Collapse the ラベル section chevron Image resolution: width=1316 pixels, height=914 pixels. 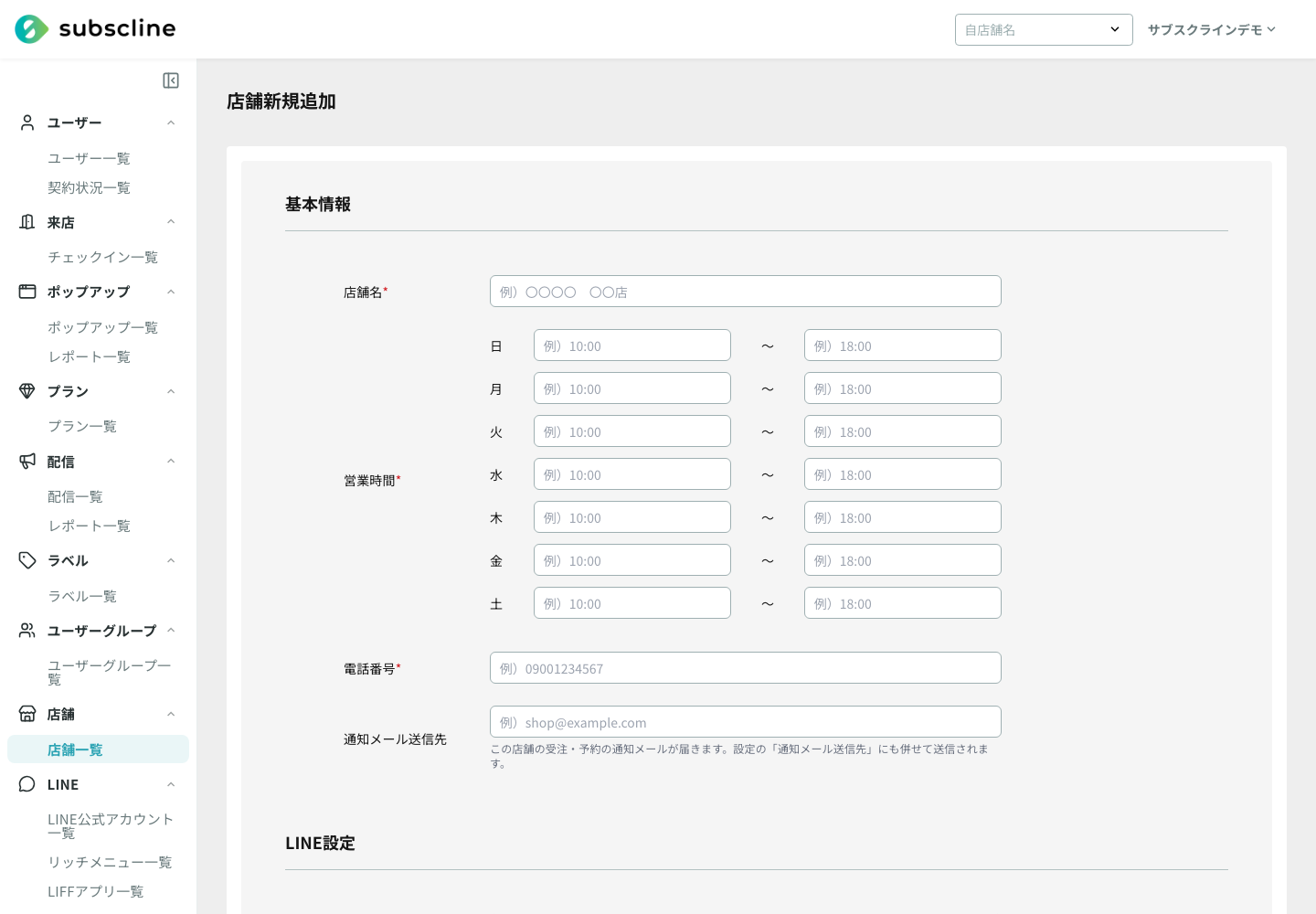coord(171,560)
